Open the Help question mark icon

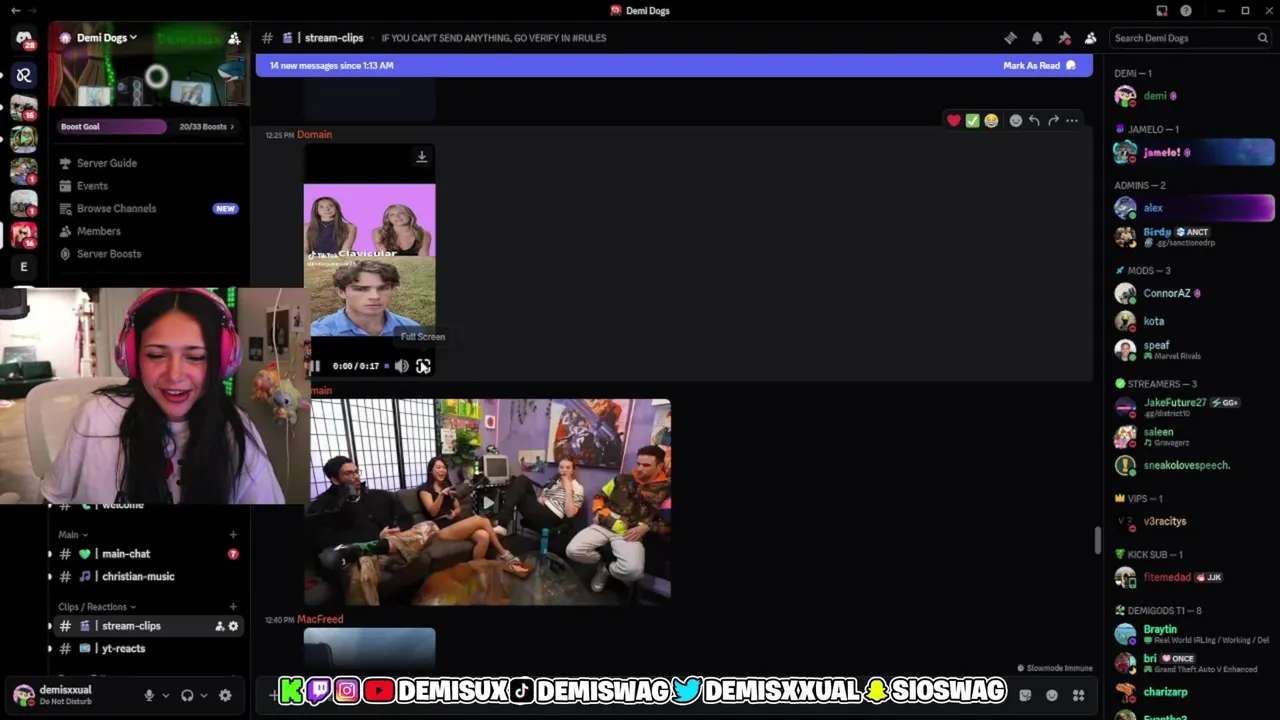[1186, 11]
